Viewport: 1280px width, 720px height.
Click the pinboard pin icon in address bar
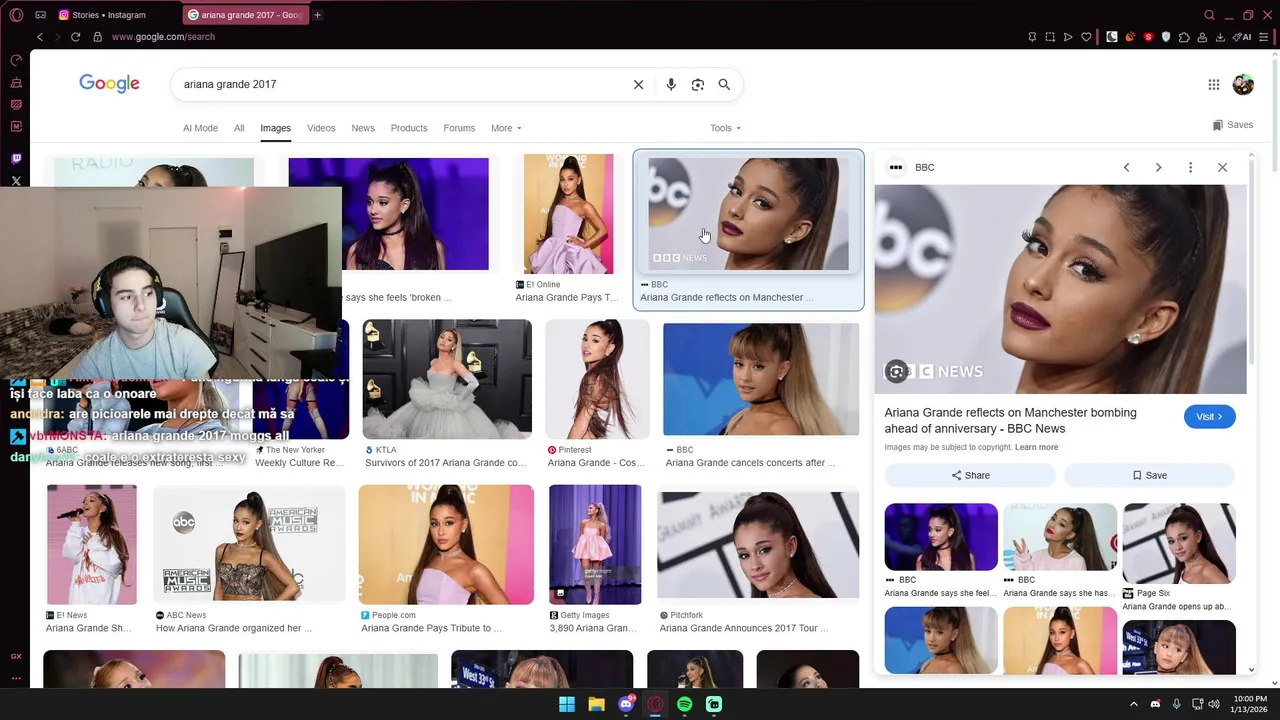point(1032,37)
